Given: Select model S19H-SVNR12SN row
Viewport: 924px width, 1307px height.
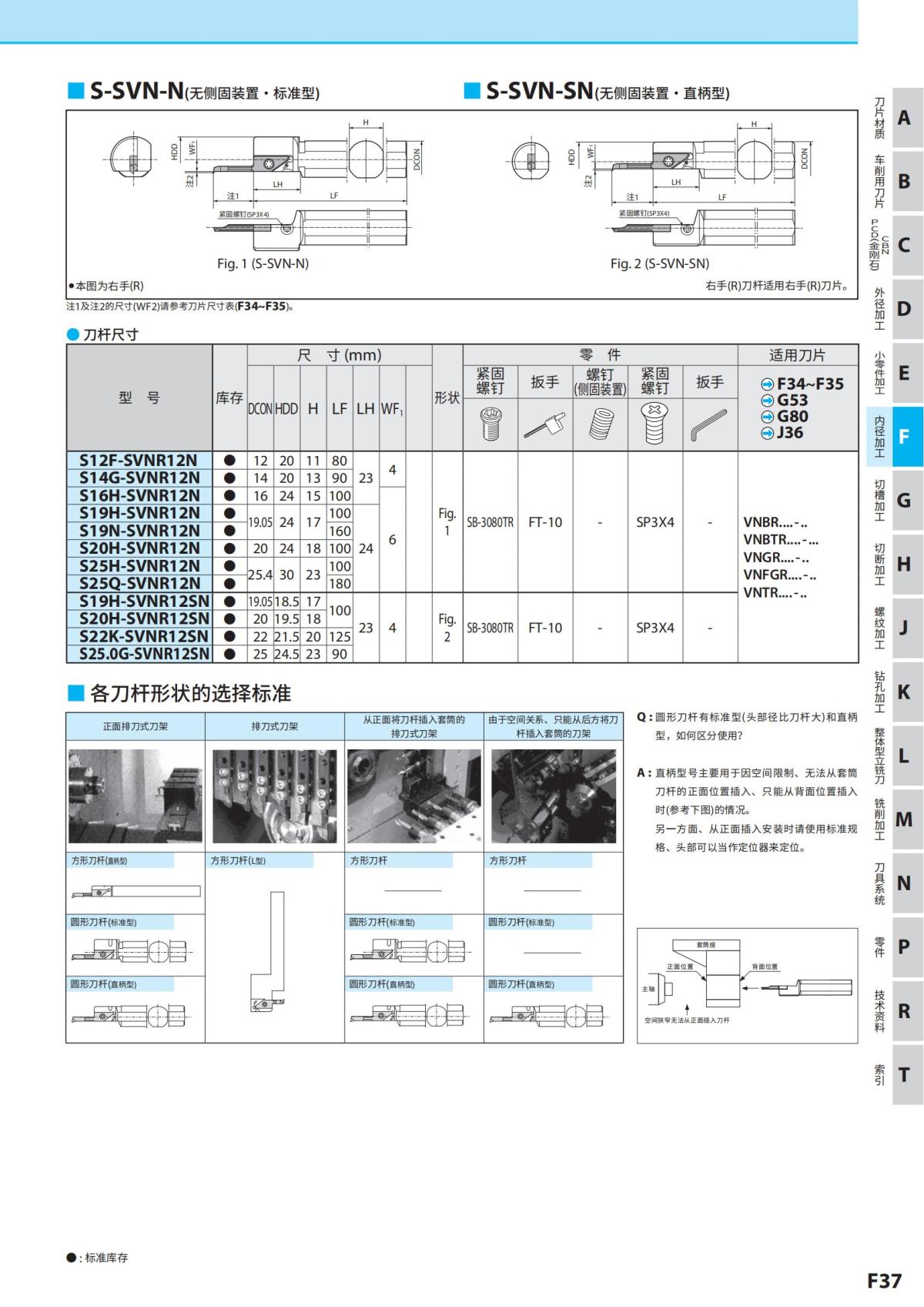Looking at the screenshot, I should 139,602.
